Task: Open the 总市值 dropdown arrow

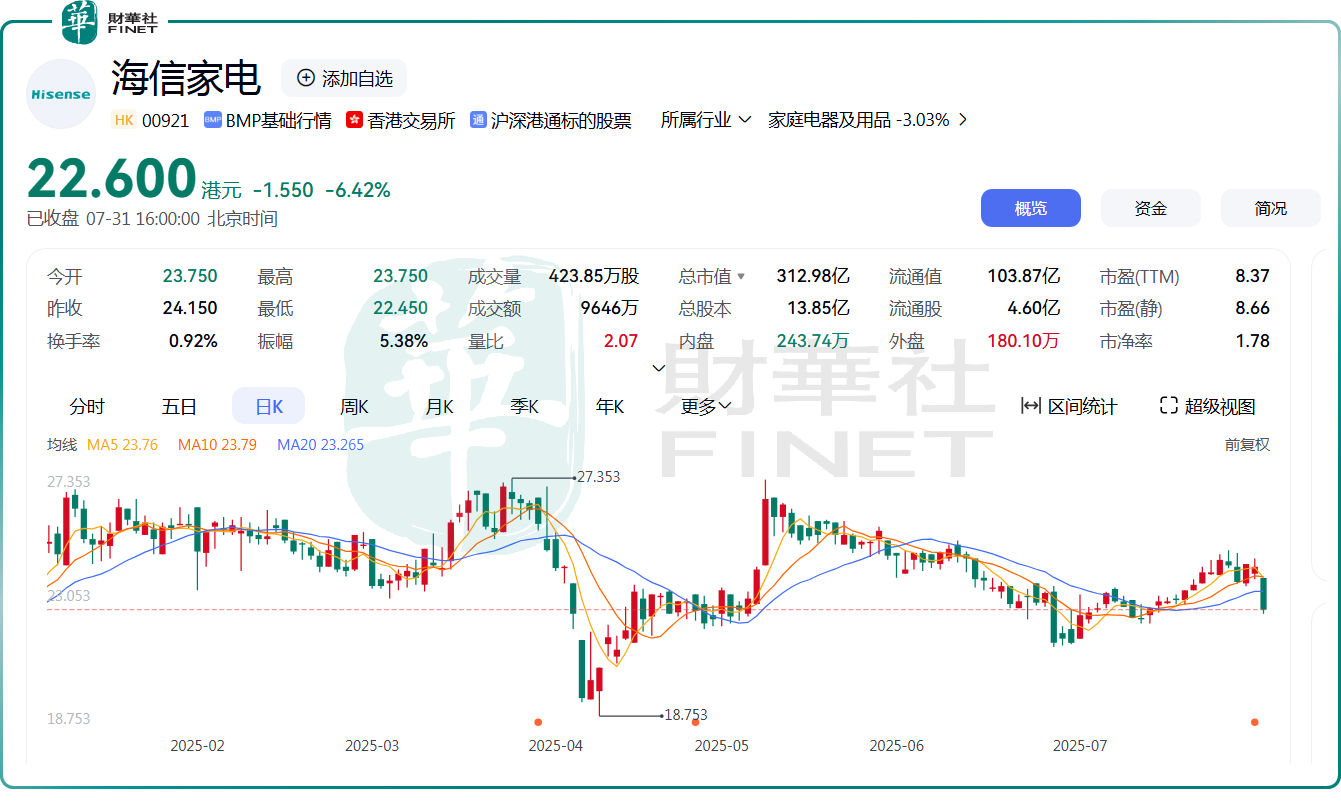Action: click(742, 277)
